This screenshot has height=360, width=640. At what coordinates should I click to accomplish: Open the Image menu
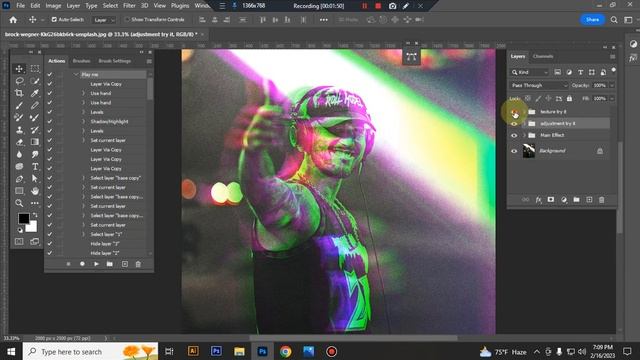[x=53, y=6]
